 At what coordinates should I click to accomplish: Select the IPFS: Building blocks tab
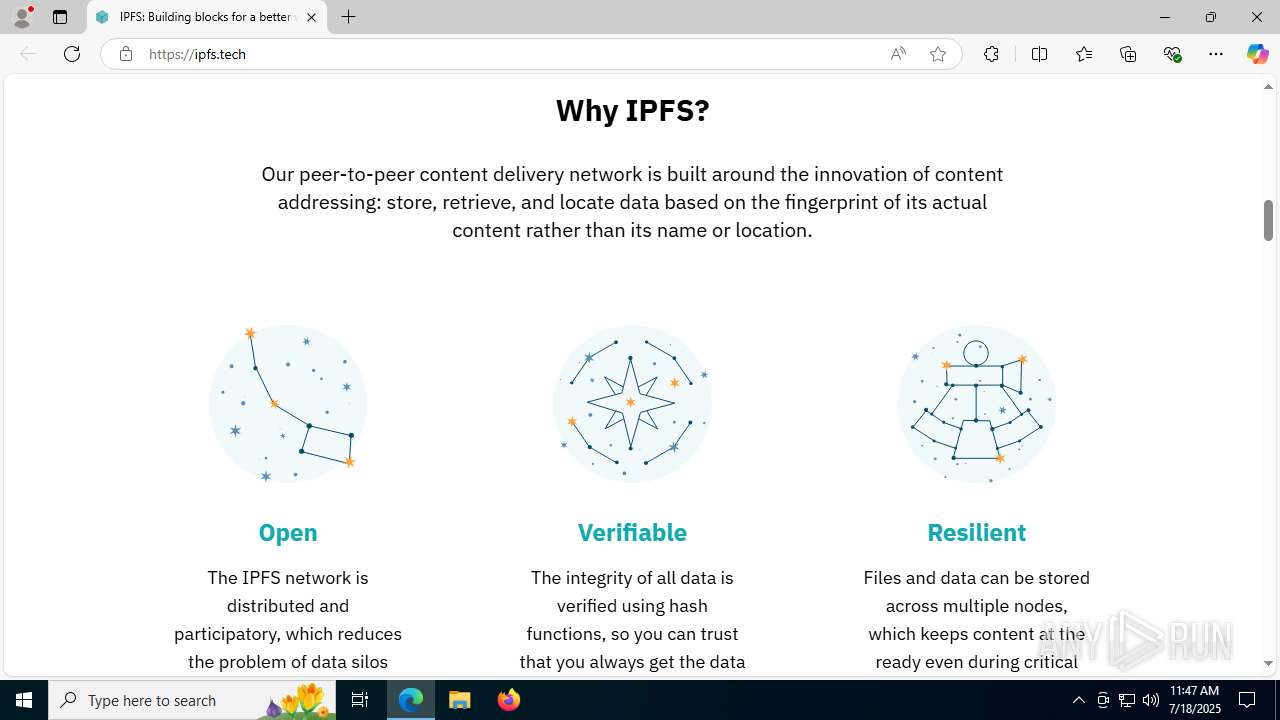(x=207, y=17)
